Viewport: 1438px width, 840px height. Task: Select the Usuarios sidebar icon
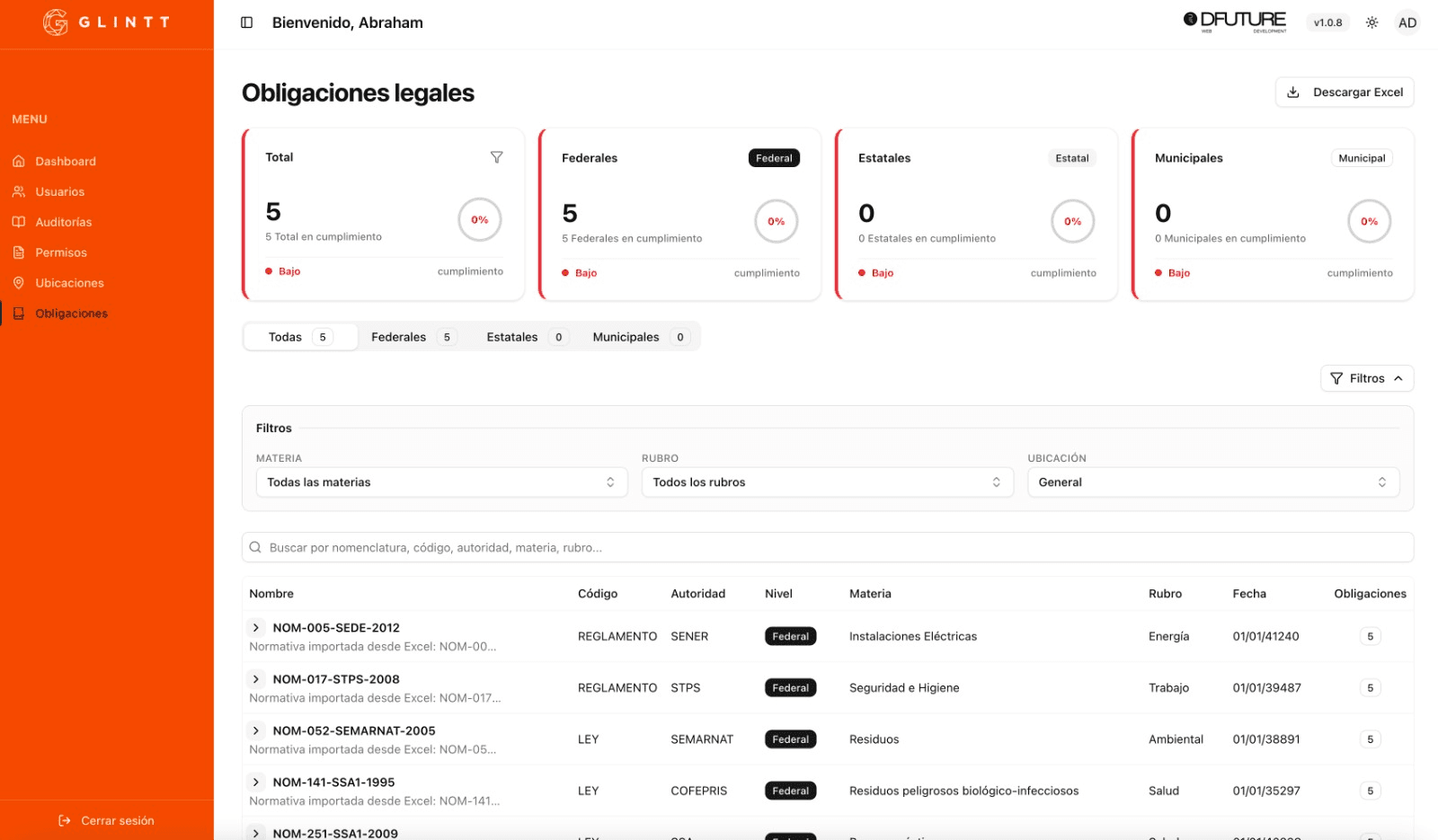pyautogui.click(x=20, y=191)
